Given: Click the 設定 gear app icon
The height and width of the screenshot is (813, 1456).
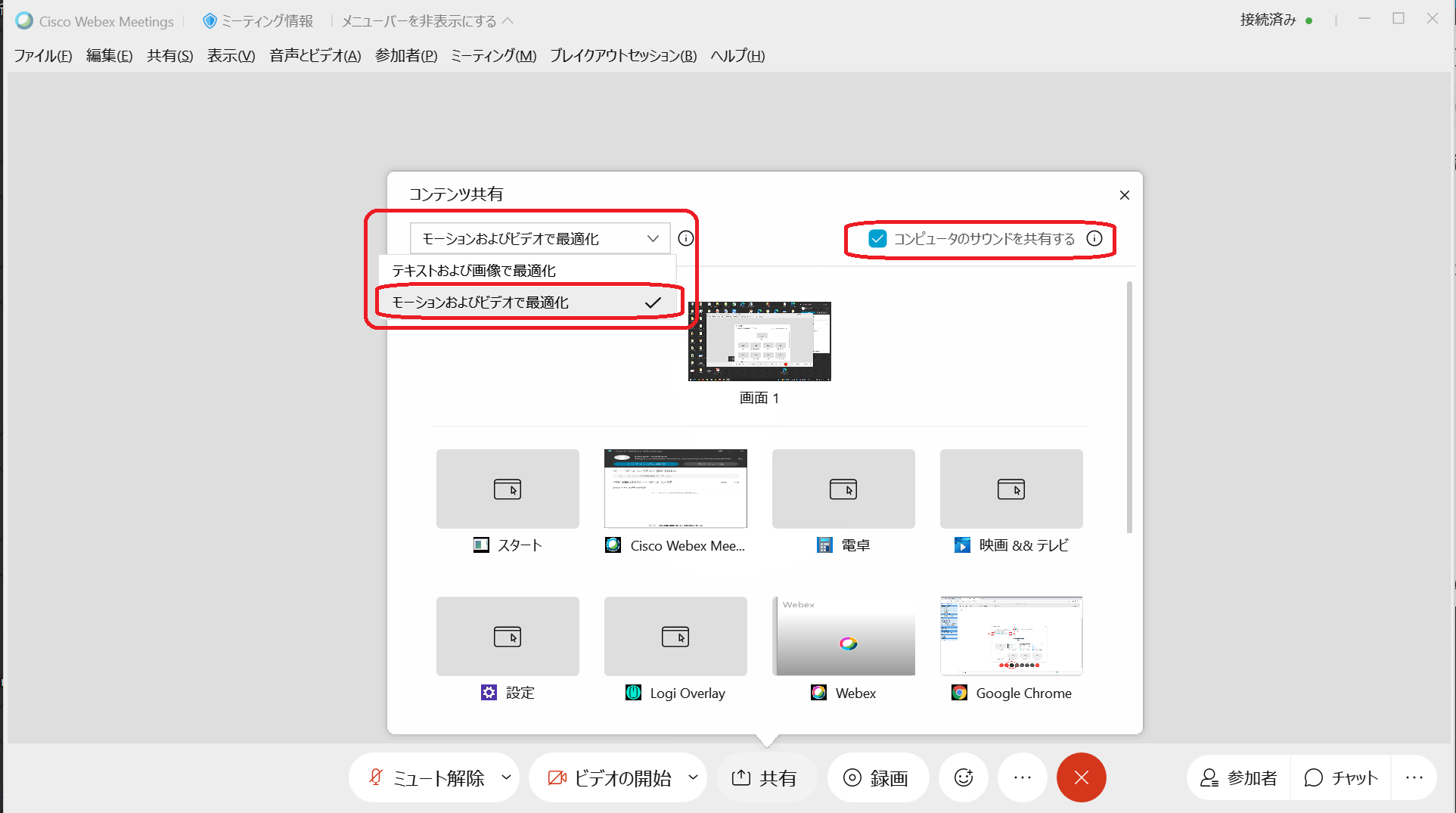Looking at the screenshot, I should coord(489,693).
